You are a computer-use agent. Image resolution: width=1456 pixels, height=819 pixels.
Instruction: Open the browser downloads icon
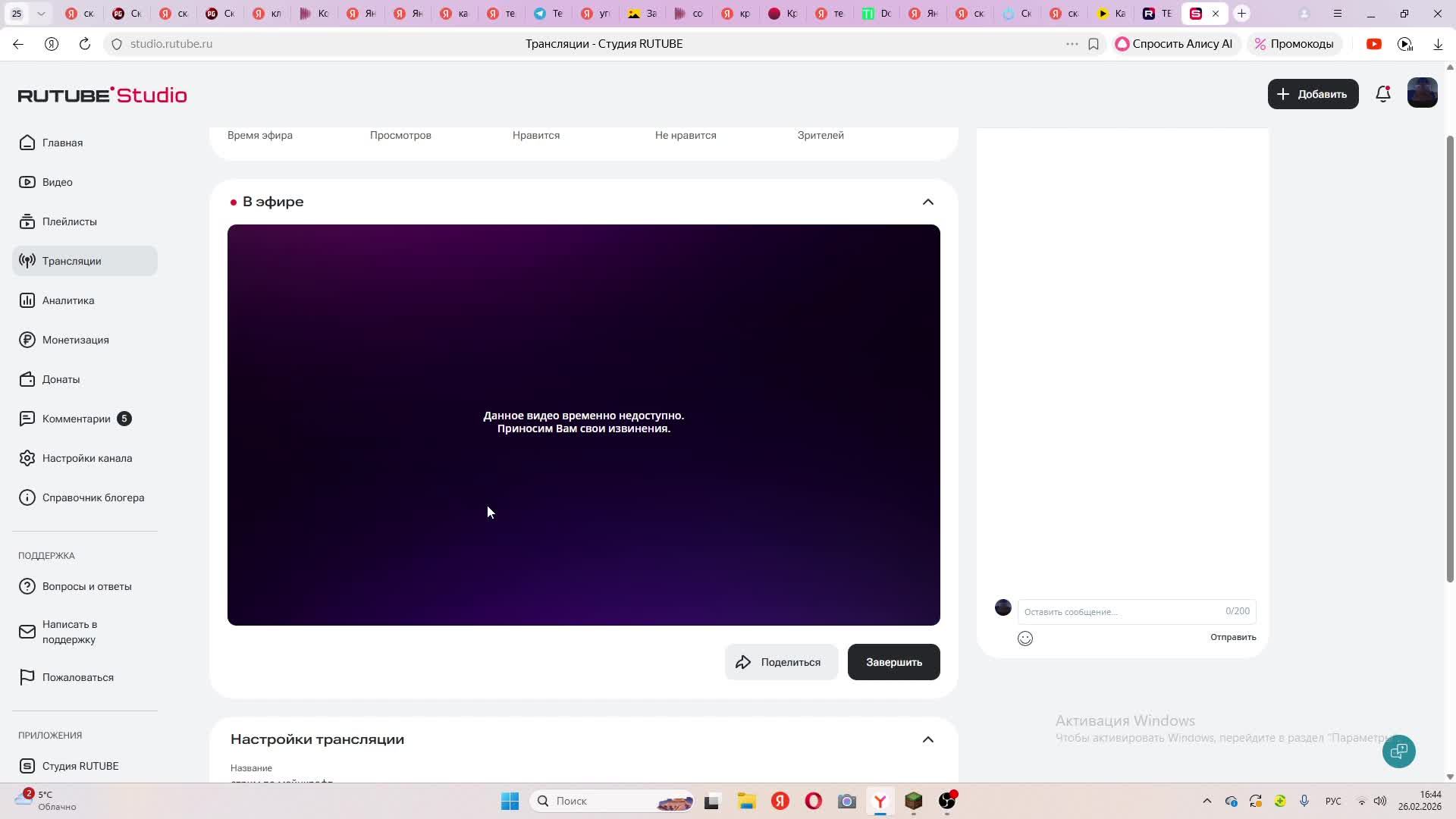point(1438,44)
